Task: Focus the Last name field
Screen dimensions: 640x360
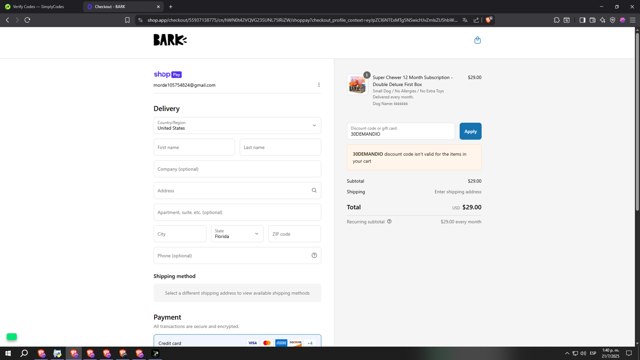Action: click(x=280, y=147)
